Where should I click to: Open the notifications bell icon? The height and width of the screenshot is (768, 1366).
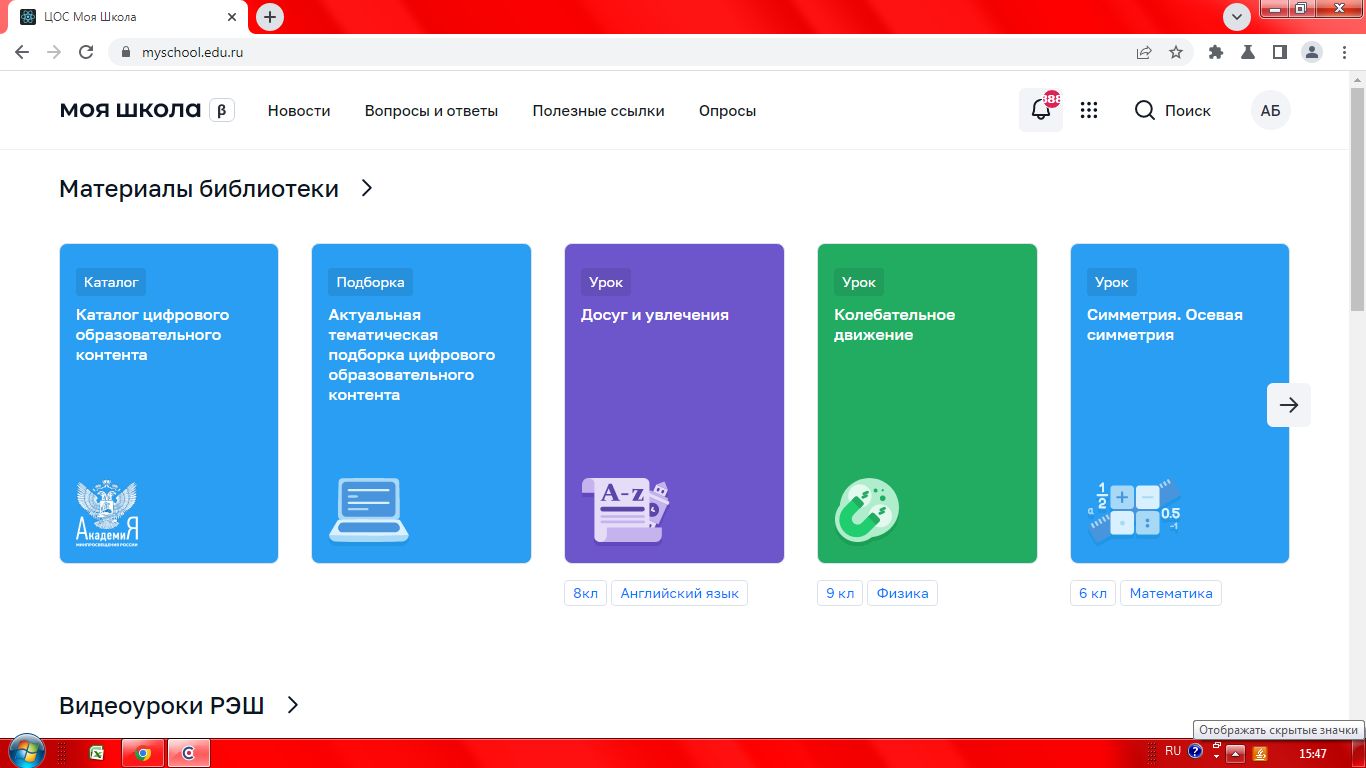1041,110
